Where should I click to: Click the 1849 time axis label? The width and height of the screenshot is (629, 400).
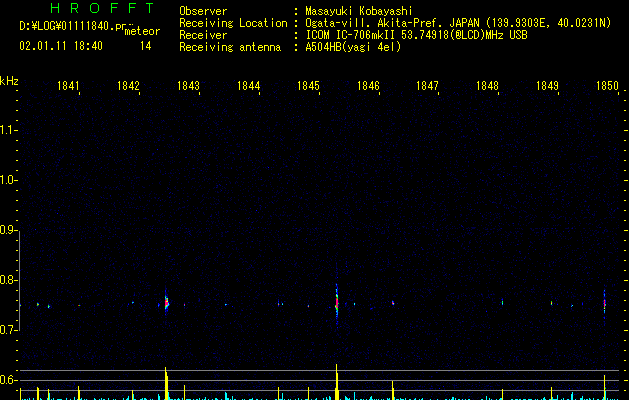point(547,85)
